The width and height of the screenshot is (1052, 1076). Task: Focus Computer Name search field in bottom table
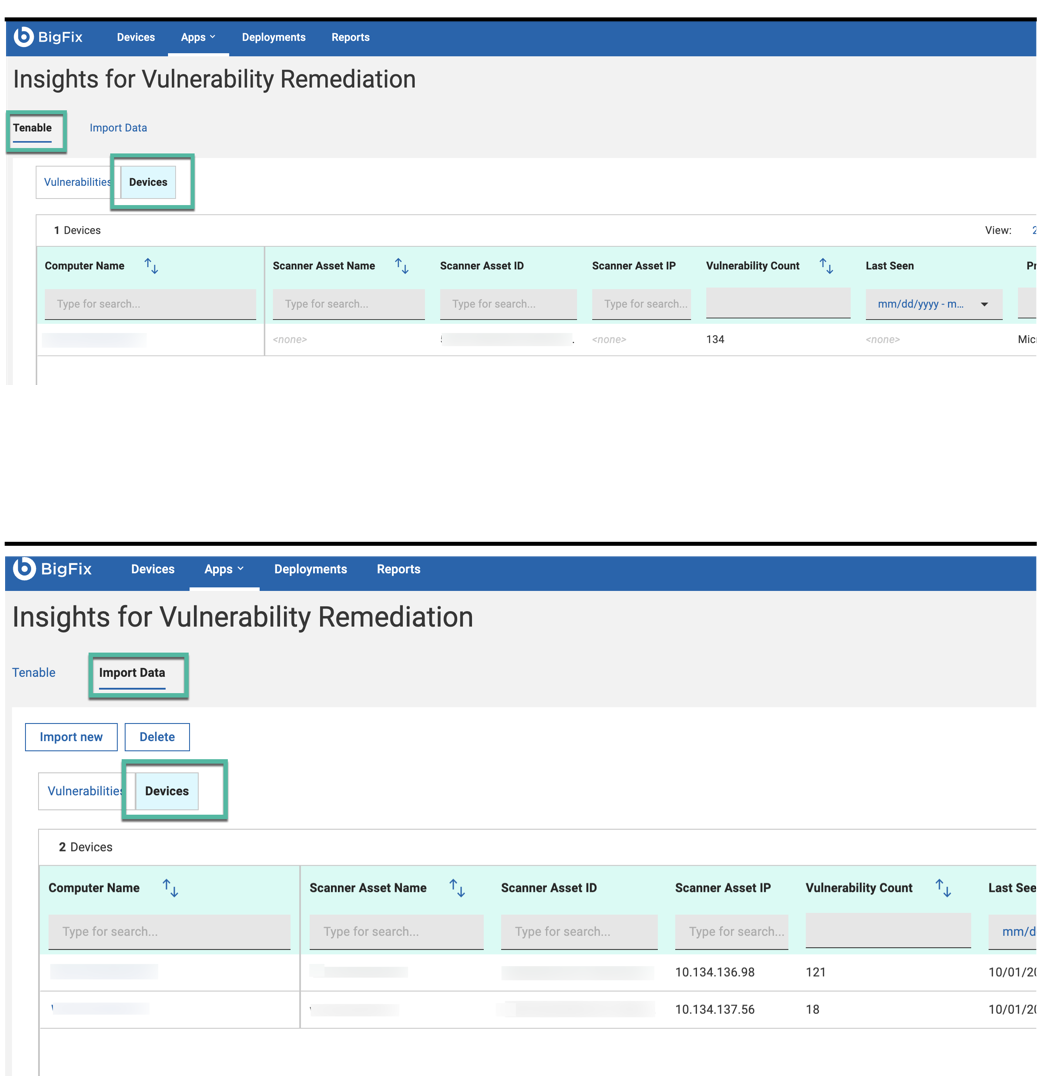click(170, 932)
